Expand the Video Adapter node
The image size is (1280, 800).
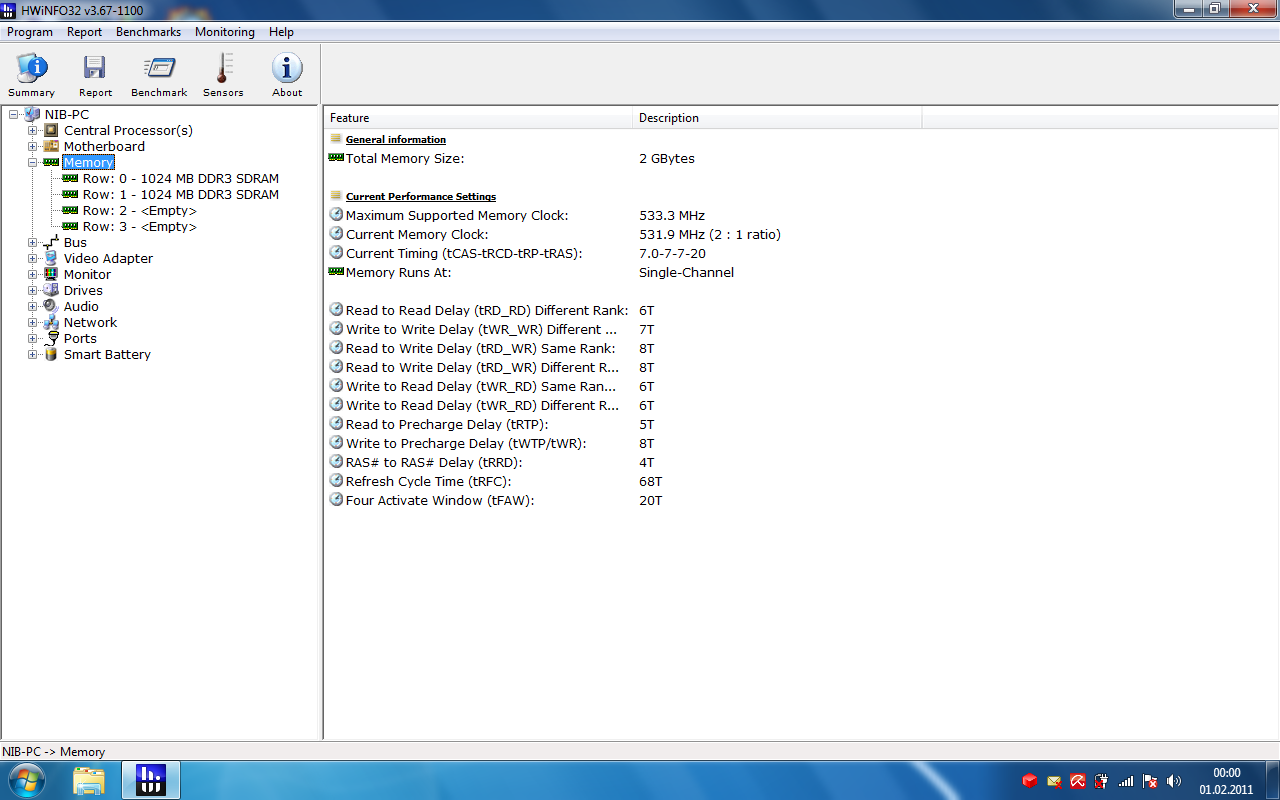click(33, 259)
